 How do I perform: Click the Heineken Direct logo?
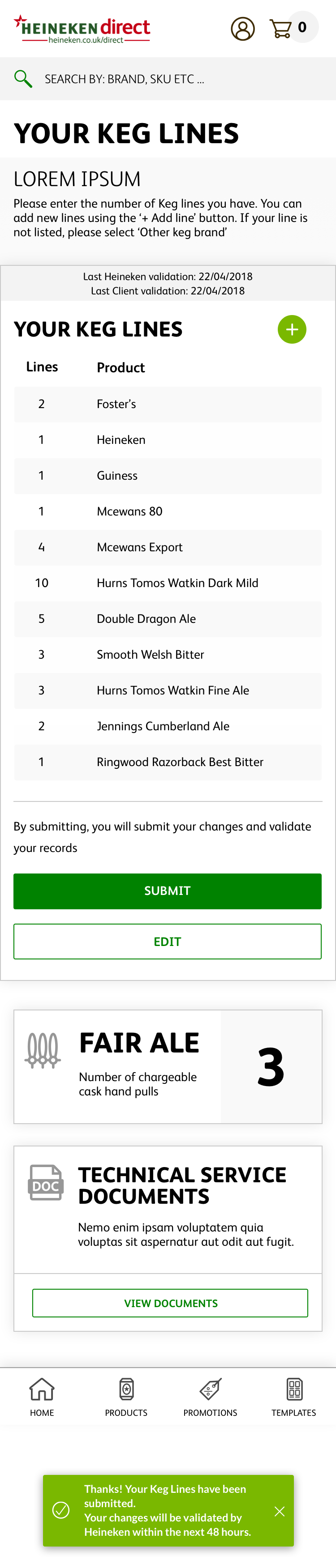(82, 29)
